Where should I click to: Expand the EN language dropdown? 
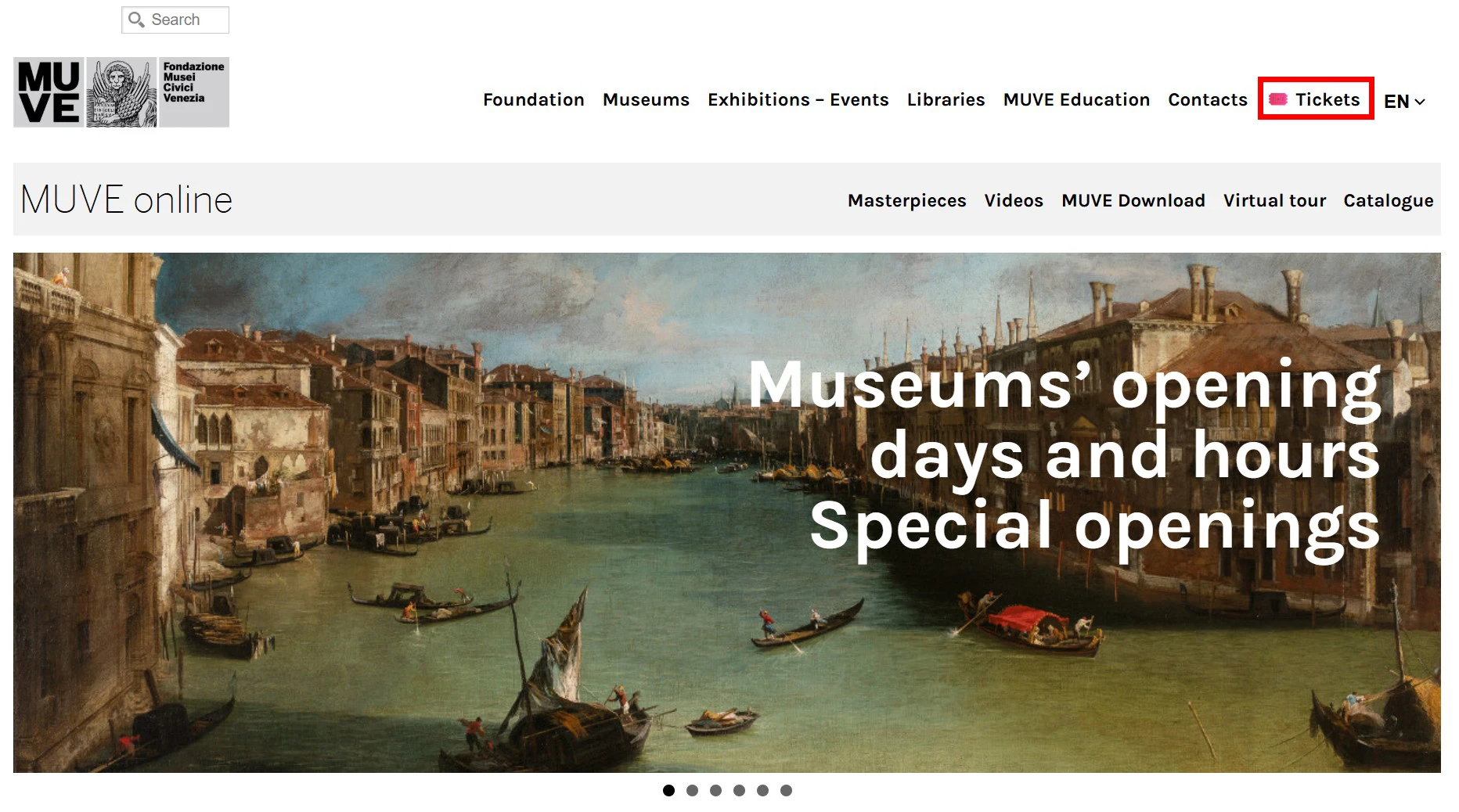point(1404,101)
